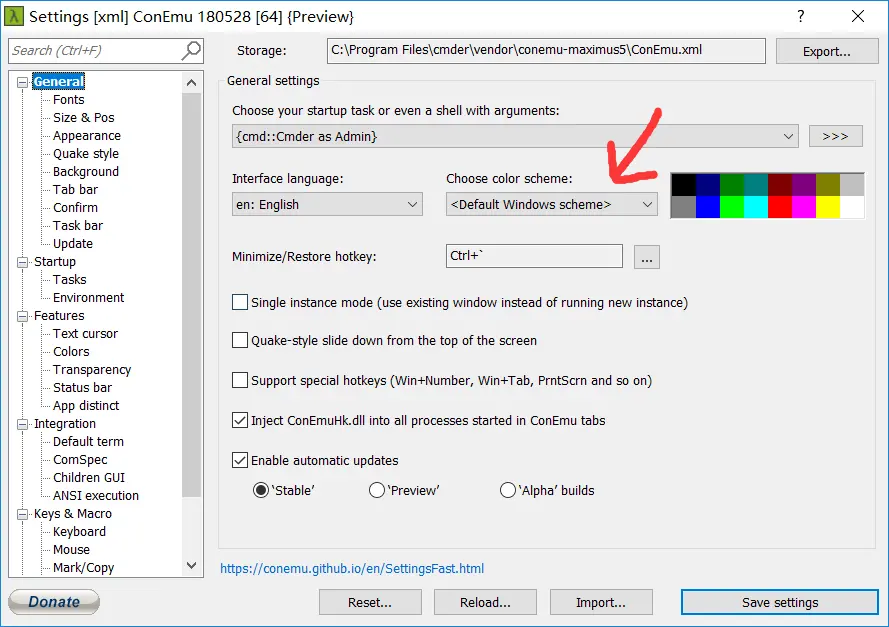Click the search magnifier icon
This screenshot has width=889, height=627.
coord(191,50)
